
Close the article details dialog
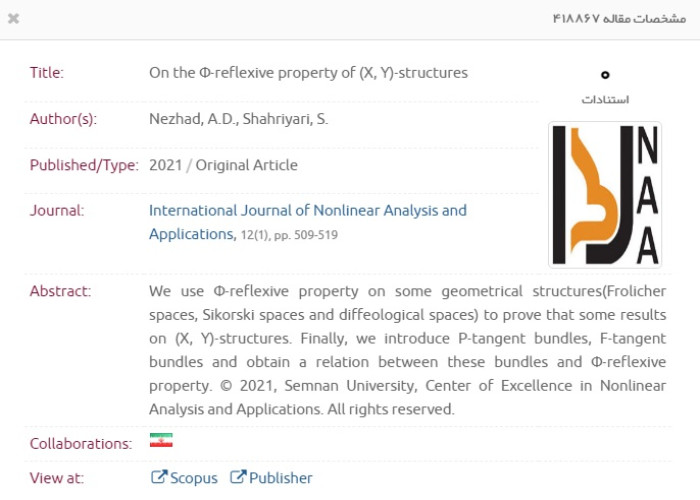14,19
